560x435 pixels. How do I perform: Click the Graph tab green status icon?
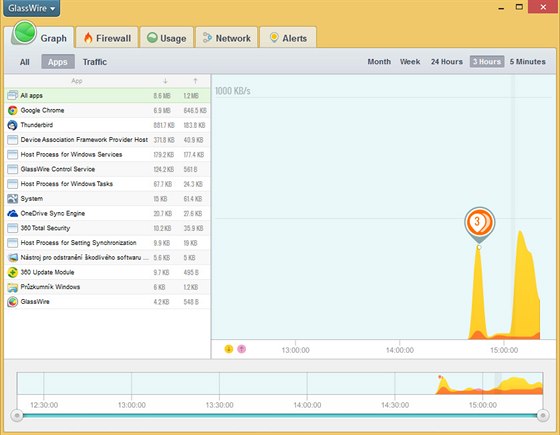[25, 32]
